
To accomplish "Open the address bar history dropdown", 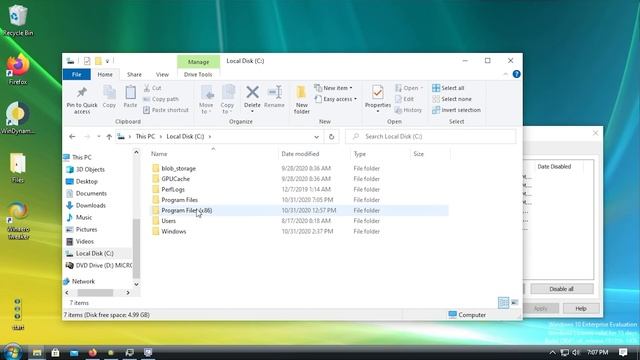I will click(316, 137).
